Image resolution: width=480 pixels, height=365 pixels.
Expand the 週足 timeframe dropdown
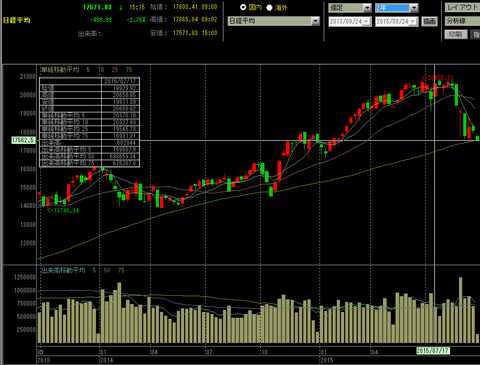point(367,8)
